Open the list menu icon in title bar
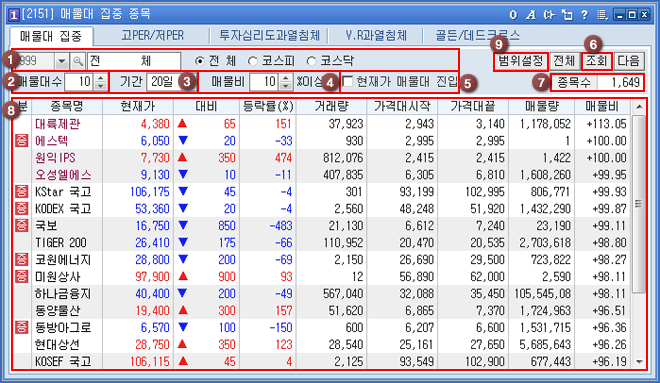This screenshot has width=660, height=383. coord(602,15)
